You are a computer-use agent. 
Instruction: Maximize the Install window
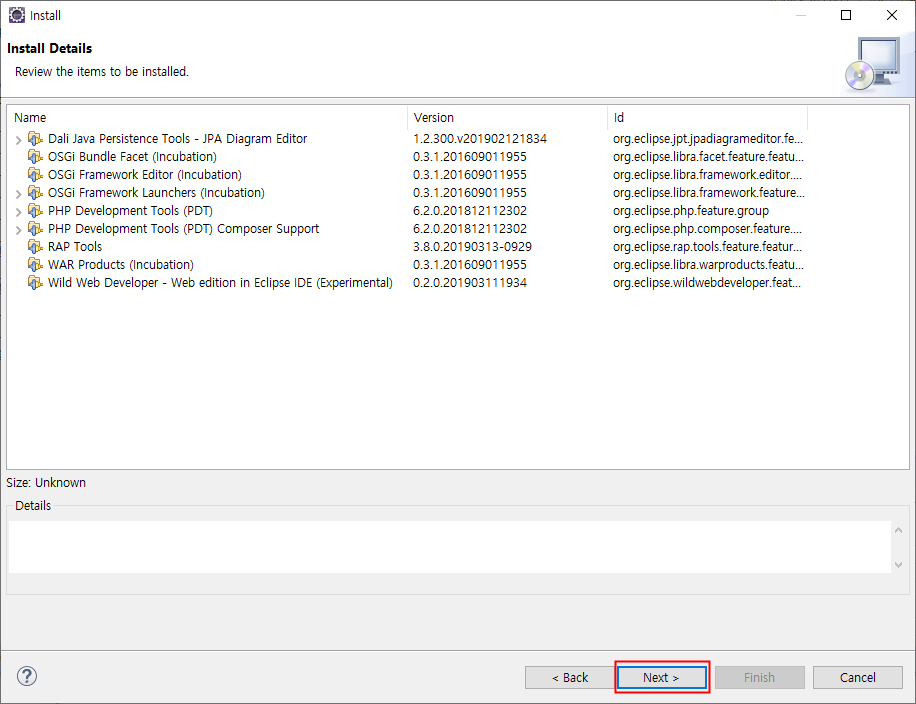point(845,15)
